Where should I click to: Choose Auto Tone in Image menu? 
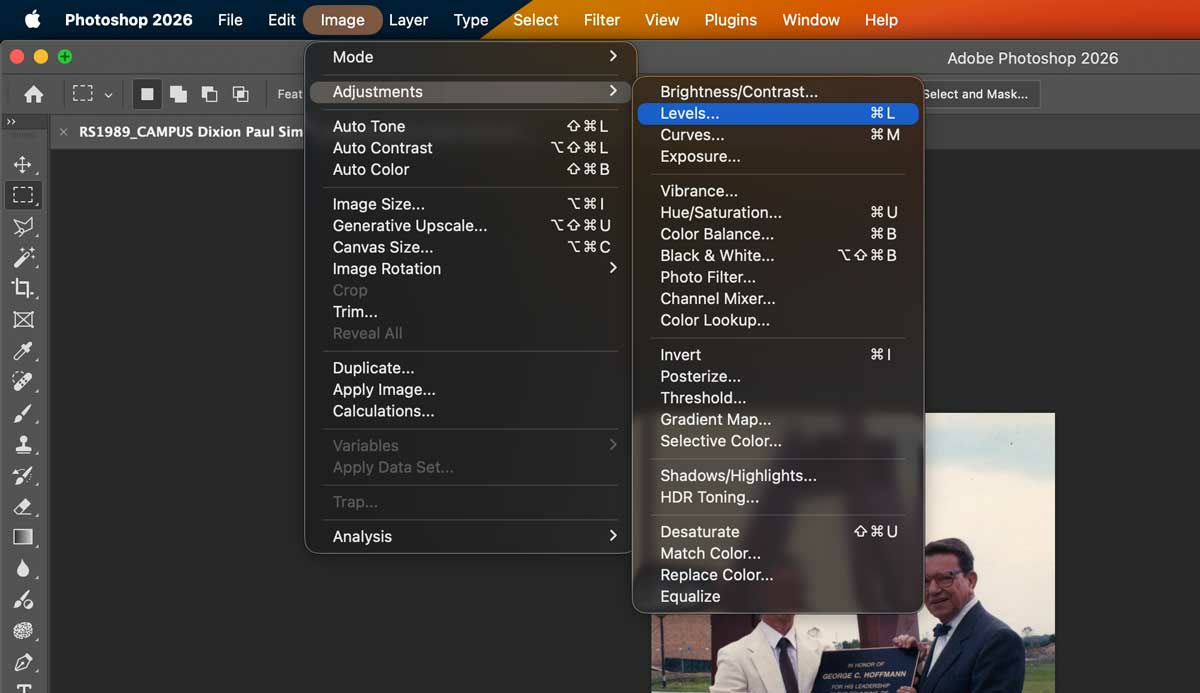click(x=470, y=126)
